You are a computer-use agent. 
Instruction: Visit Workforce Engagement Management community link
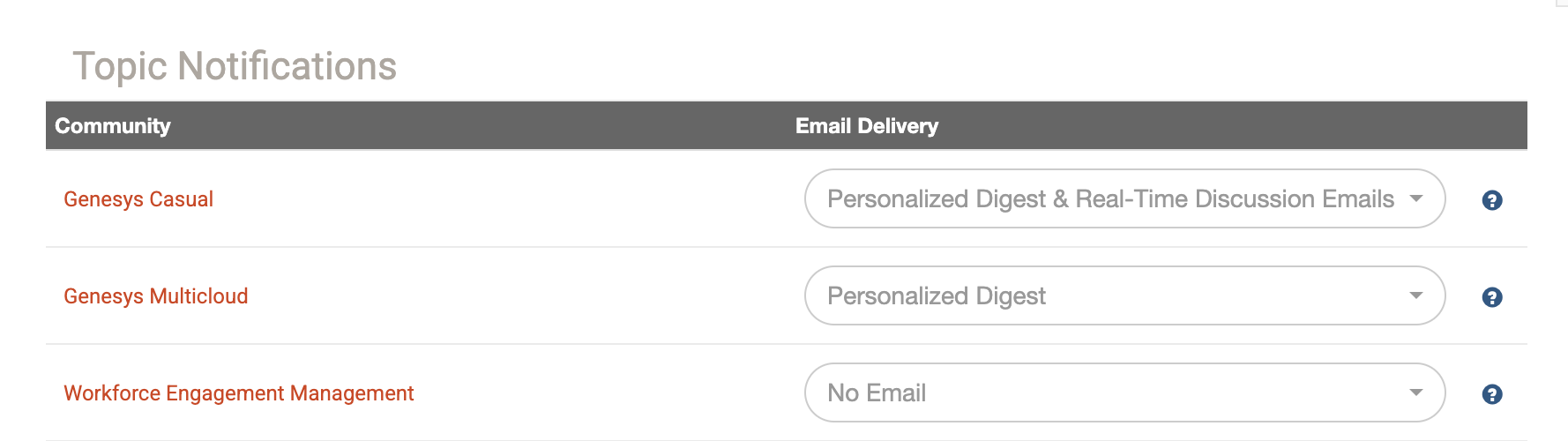tap(238, 393)
